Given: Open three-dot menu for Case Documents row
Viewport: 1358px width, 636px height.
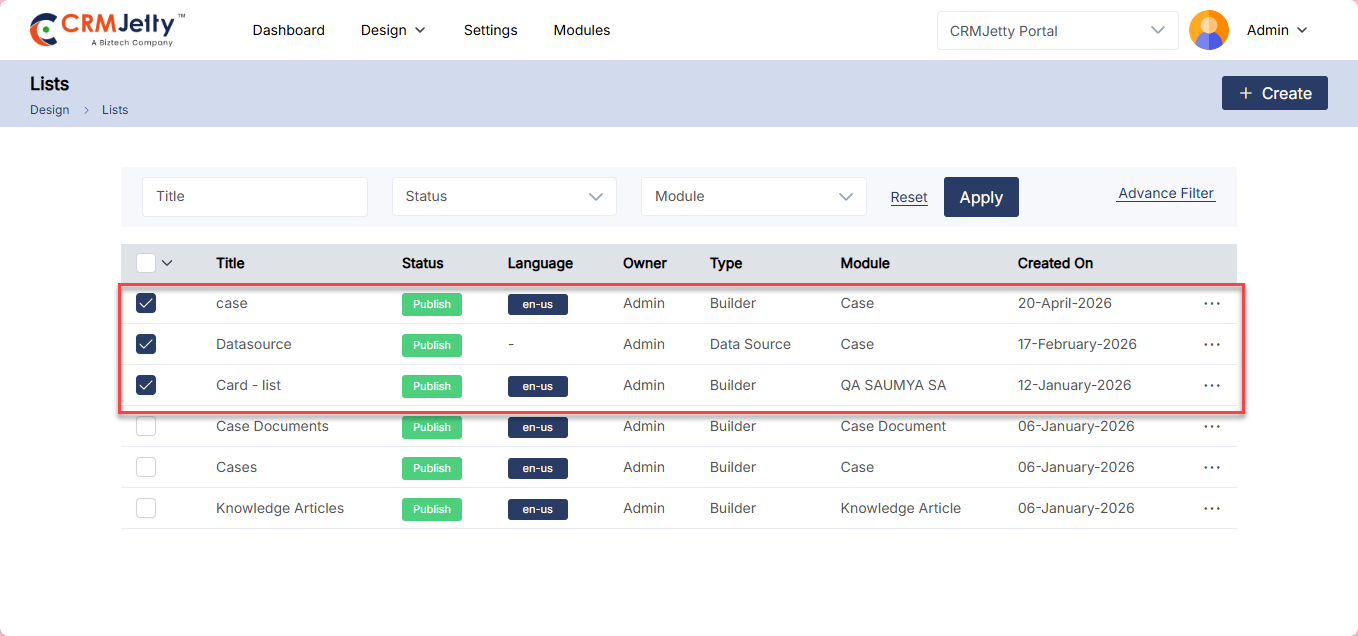Looking at the screenshot, I should (1211, 427).
